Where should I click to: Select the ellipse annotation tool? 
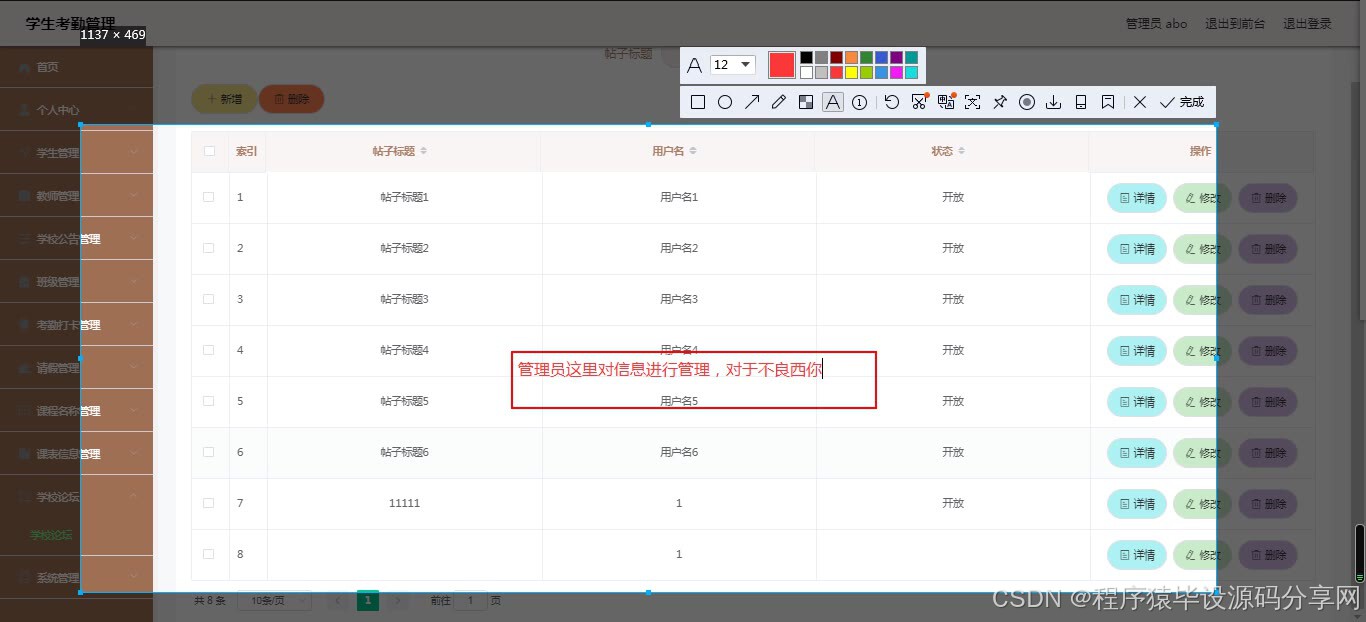click(x=725, y=102)
